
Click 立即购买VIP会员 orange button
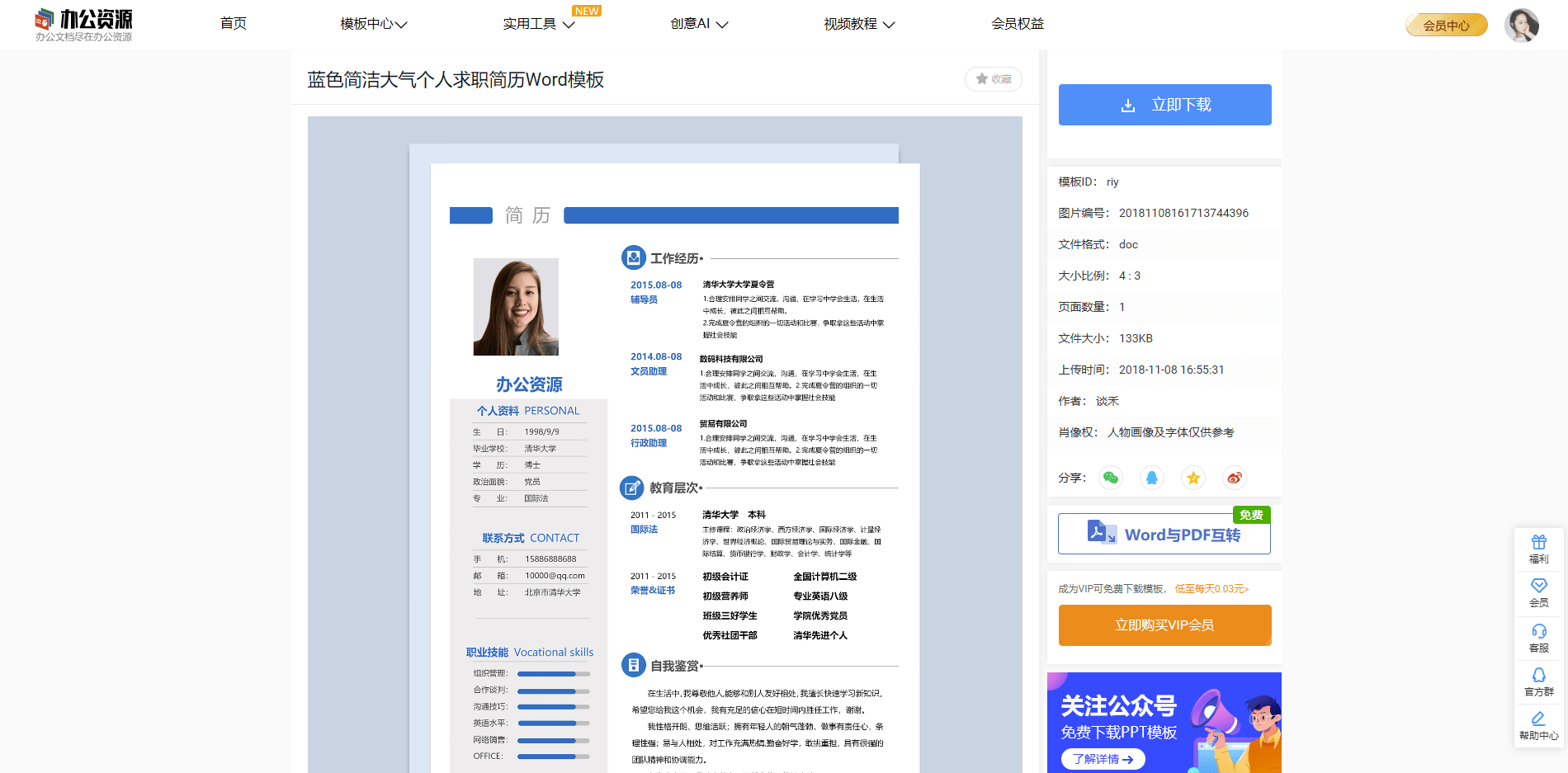(x=1164, y=625)
